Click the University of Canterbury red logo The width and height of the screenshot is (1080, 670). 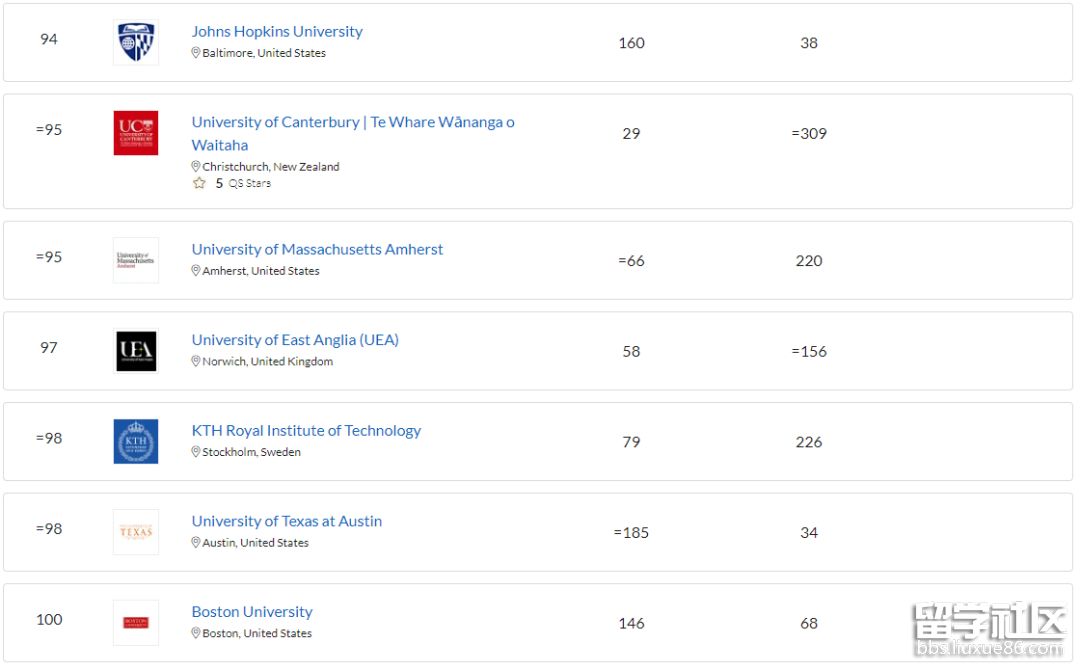(x=136, y=133)
